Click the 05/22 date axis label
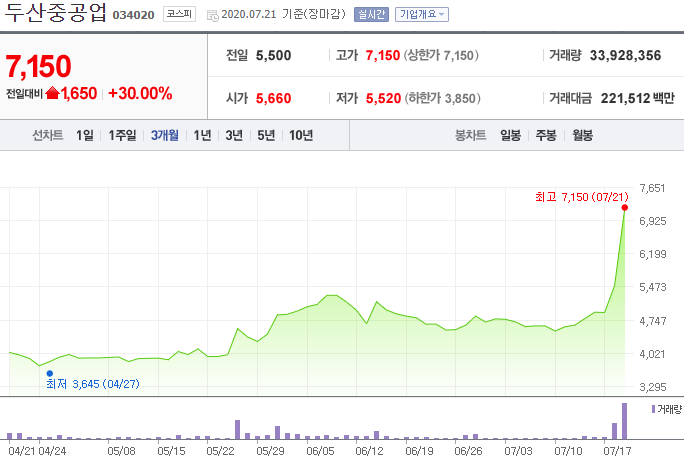684x458 pixels. point(220,451)
